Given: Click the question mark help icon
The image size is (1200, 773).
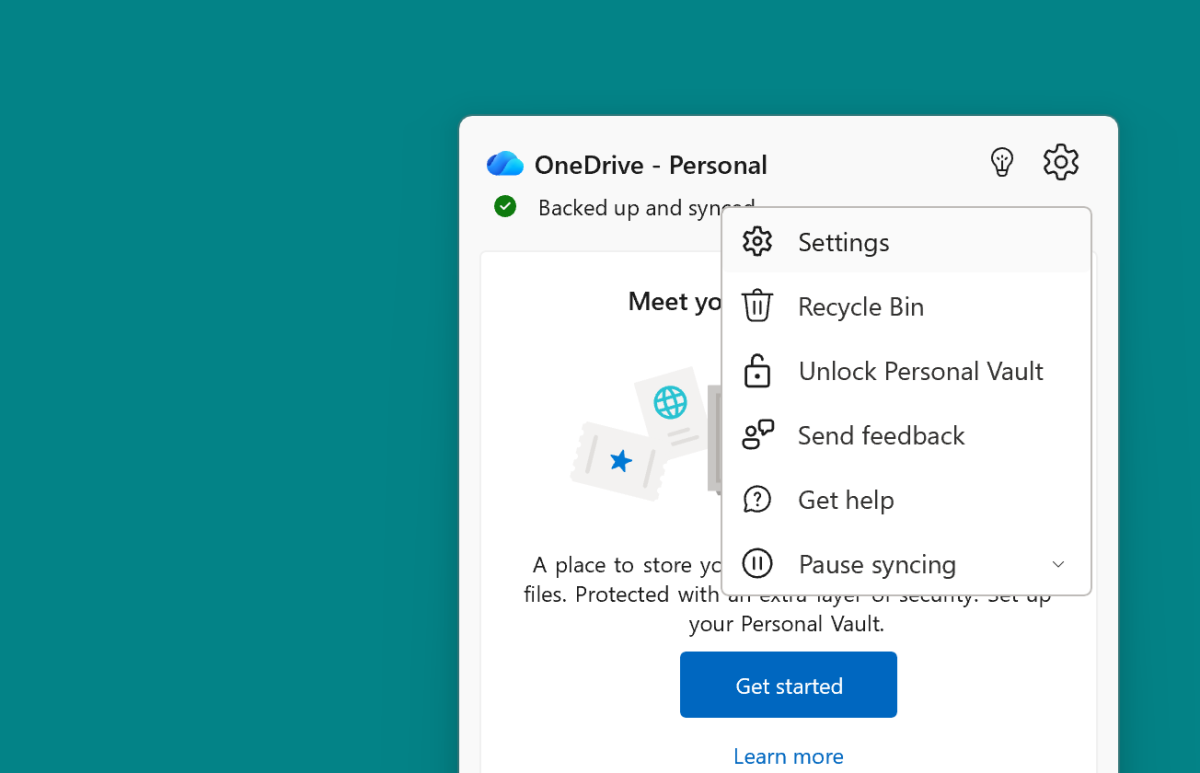Looking at the screenshot, I should [757, 500].
